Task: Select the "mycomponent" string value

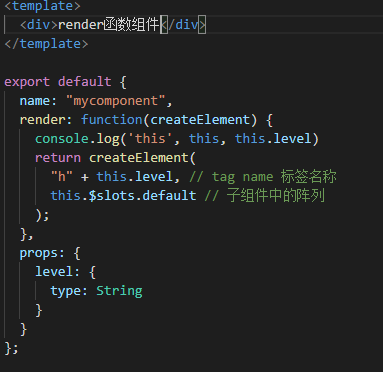Action: (x=115, y=101)
